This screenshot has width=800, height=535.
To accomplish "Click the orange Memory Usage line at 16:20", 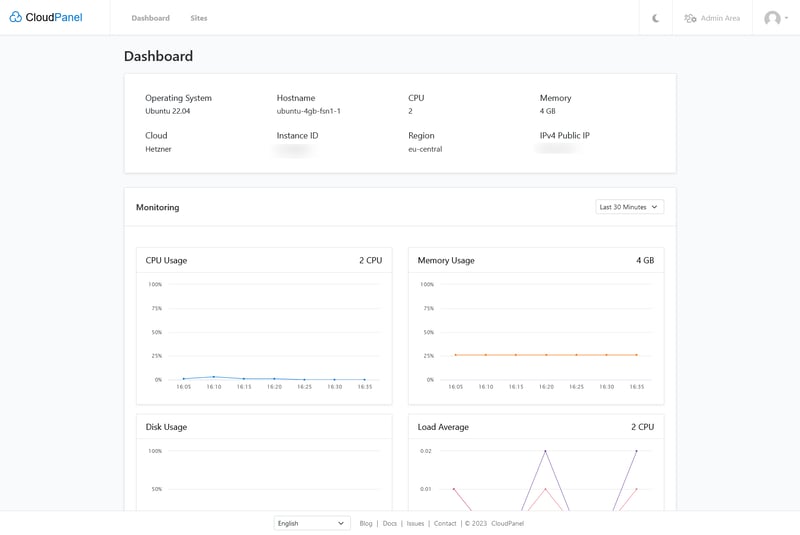I will click(546, 355).
